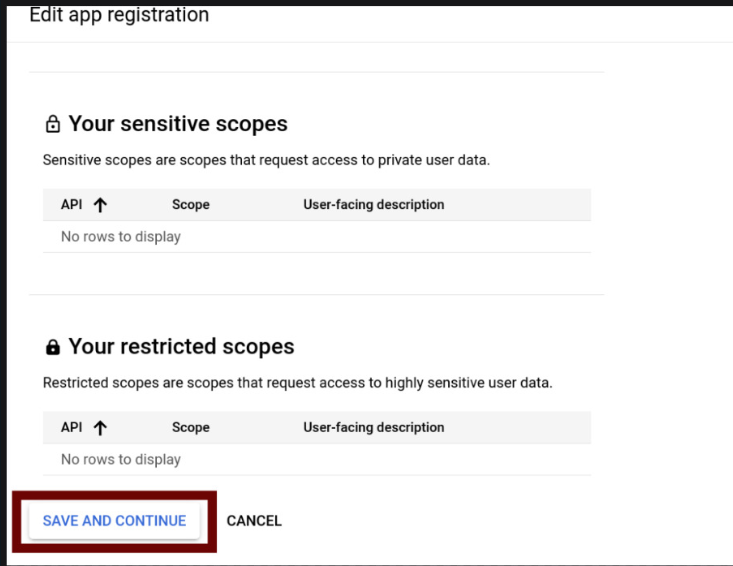The width and height of the screenshot is (733, 566).
Task: Click the sensitive scopes description text
Action: click(x=266, y=160)
